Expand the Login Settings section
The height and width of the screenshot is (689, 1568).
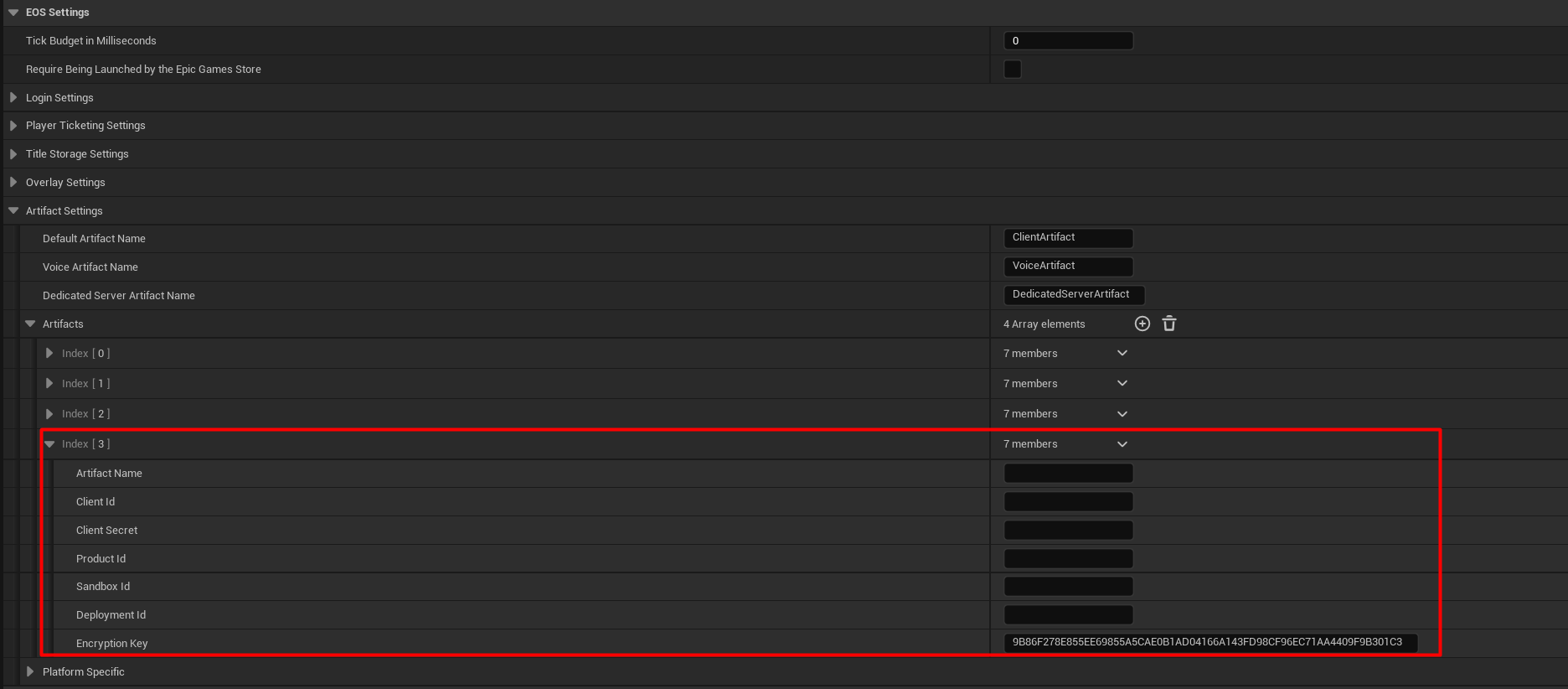(13, 98)
